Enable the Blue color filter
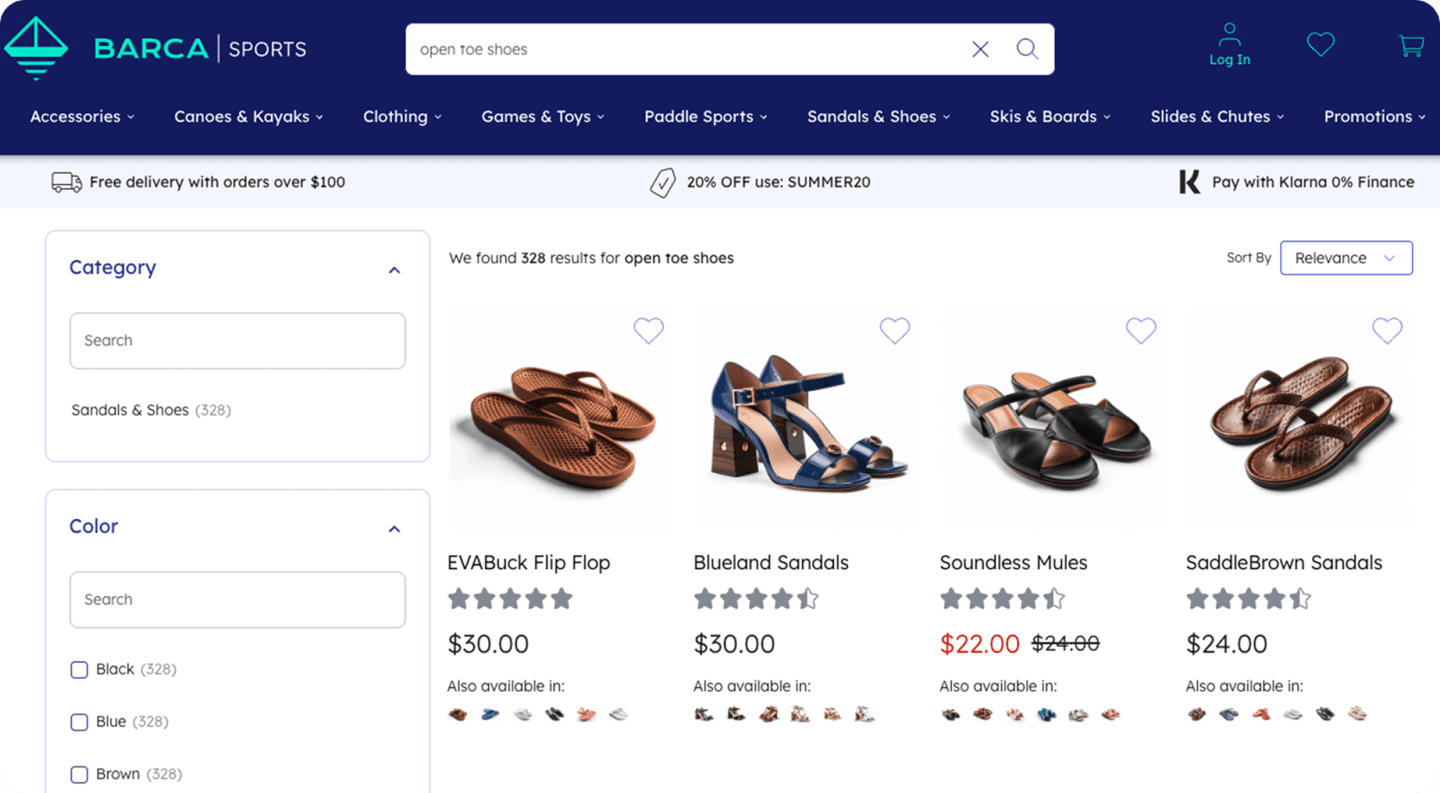Screen dimensions: 1440x793 coord(79,722)
